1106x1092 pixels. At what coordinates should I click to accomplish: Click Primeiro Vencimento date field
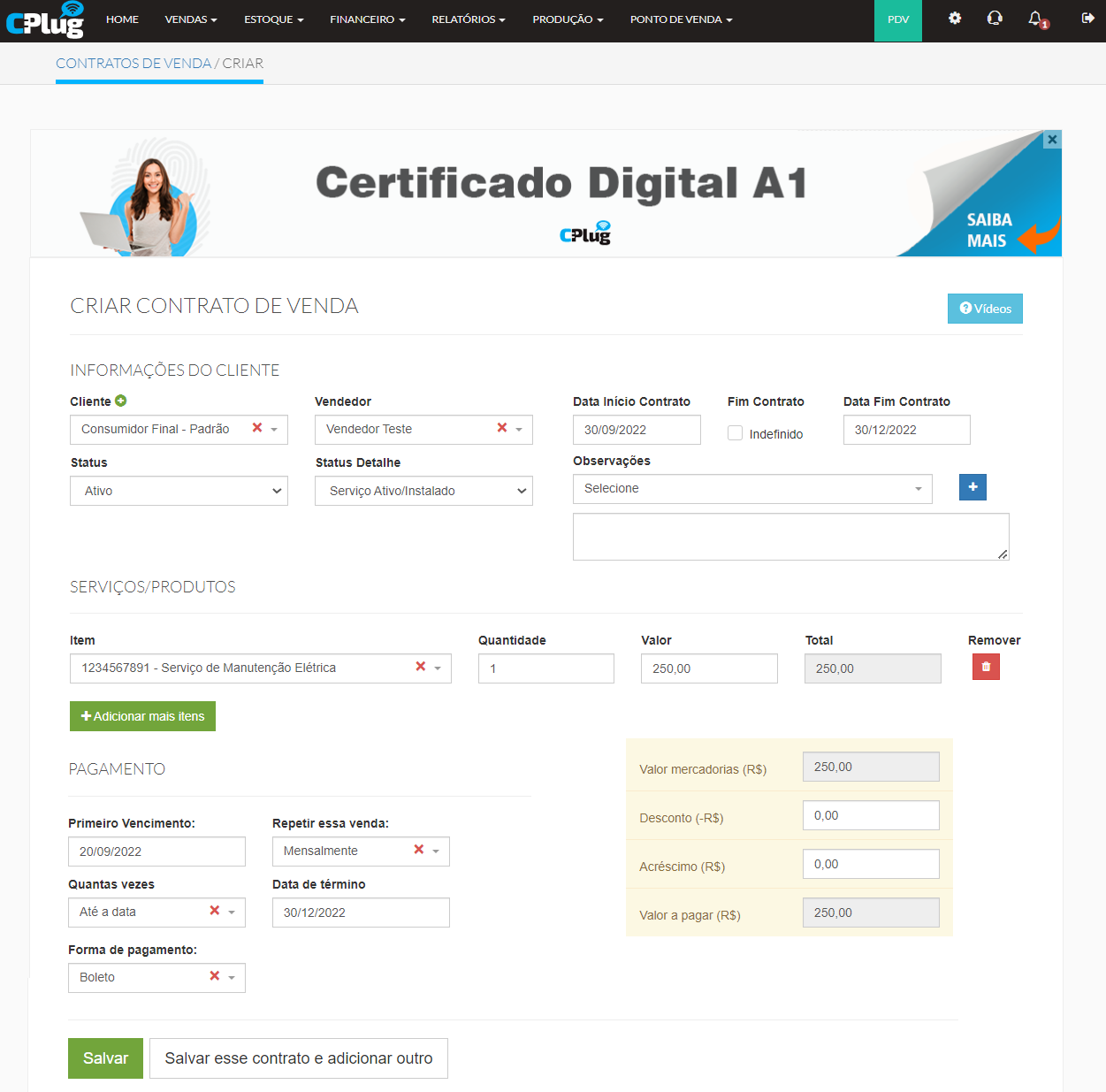(156, 851)
